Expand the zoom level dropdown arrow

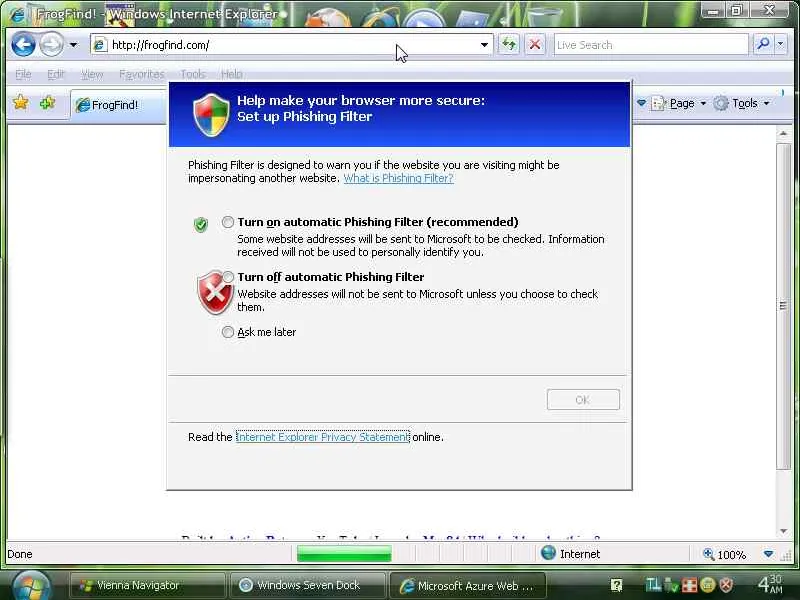[768, 554]
